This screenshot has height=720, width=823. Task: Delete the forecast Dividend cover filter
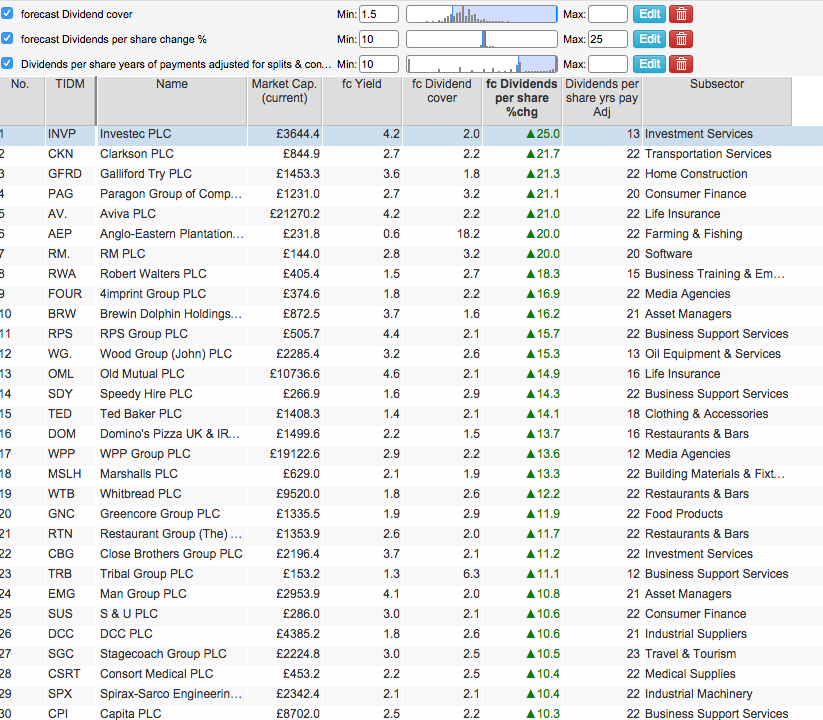coord(681,14)
